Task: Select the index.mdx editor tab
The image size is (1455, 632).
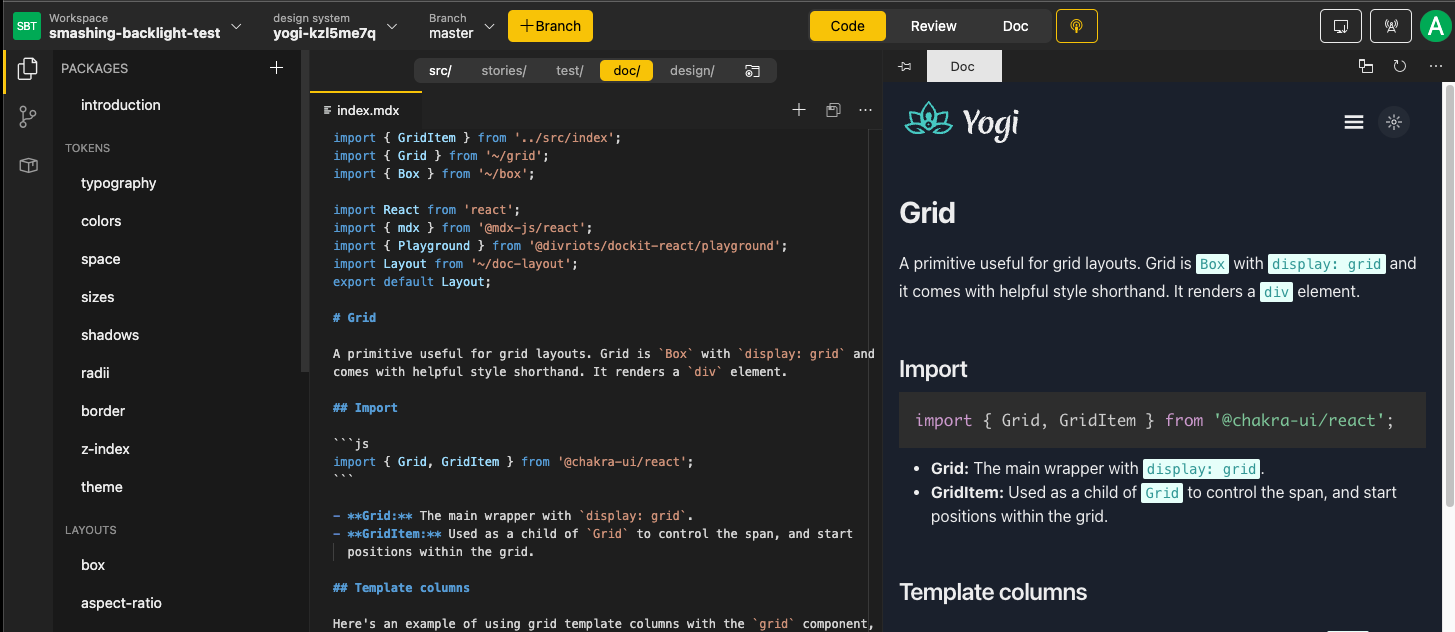Action: (x=366, y=110)
